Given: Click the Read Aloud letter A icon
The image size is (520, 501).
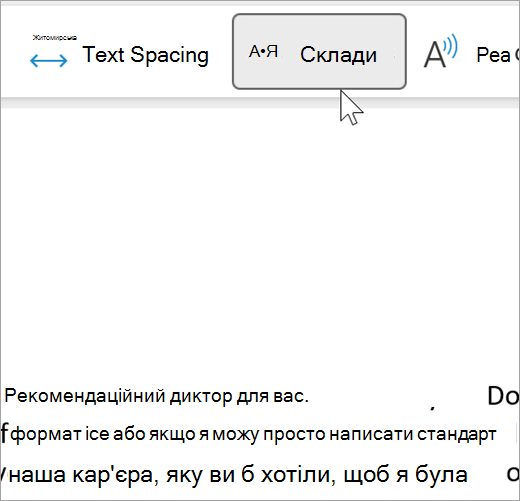Looking at the screenshot, I should click(x=434, y=54).
